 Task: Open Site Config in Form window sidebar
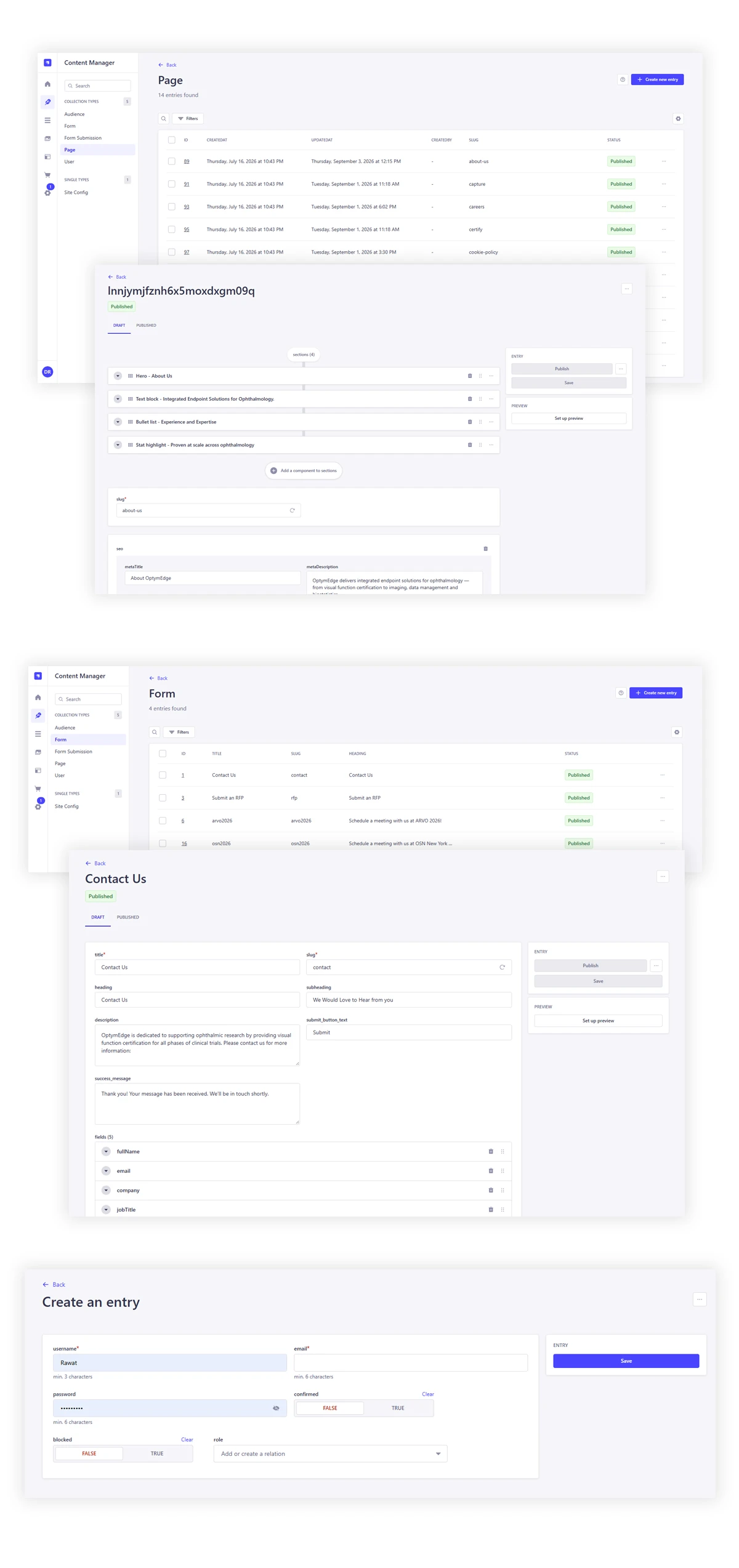point(67,806)
